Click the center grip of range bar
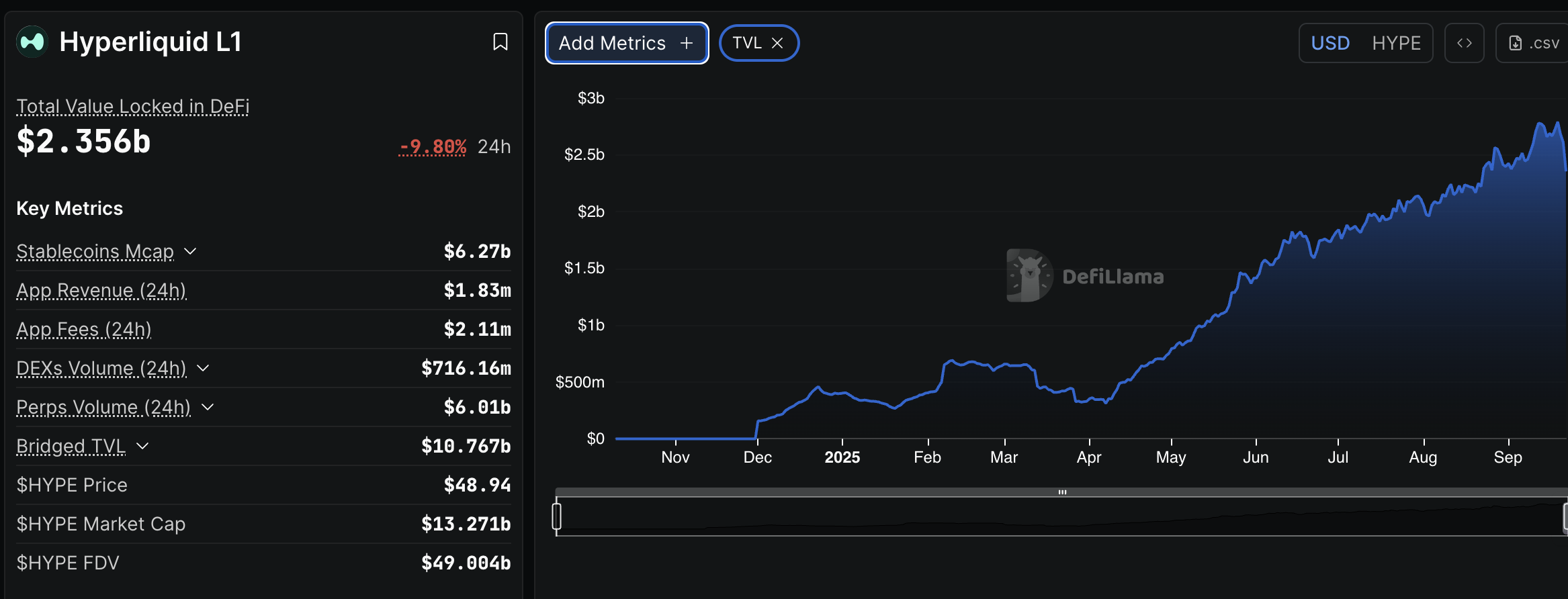The height and width of the screenshot is (599, 1568). [x=1062, y=492]
